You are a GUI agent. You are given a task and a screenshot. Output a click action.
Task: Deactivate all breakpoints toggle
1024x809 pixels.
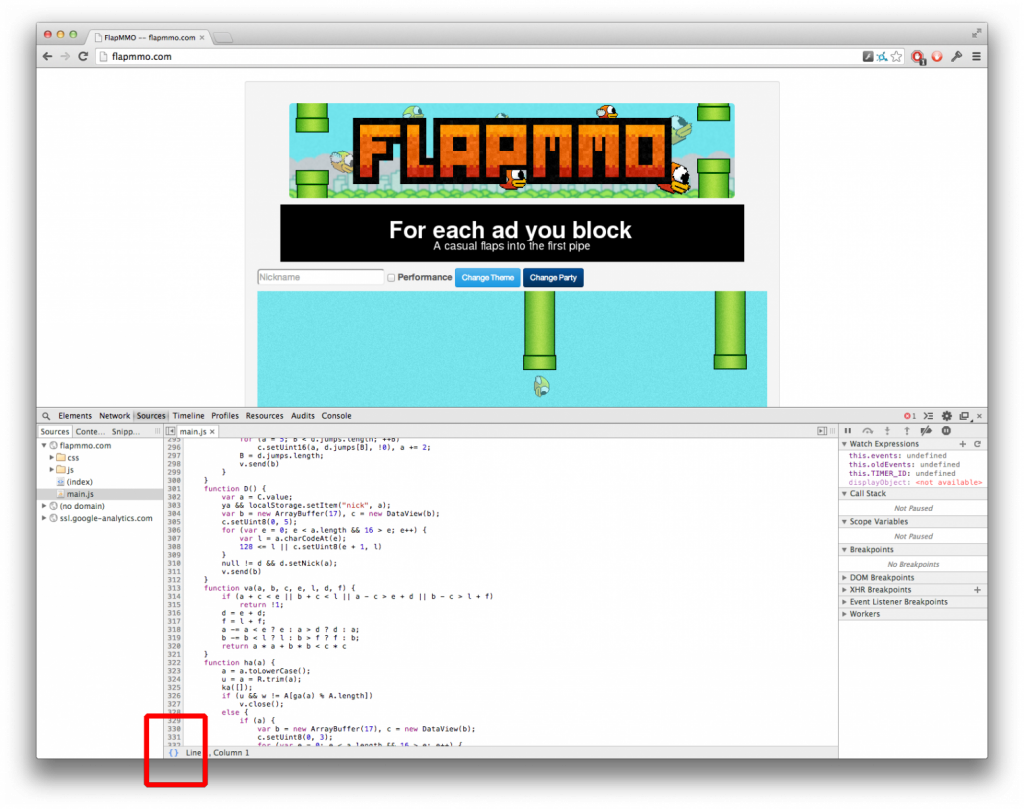[x=926, y=431]
